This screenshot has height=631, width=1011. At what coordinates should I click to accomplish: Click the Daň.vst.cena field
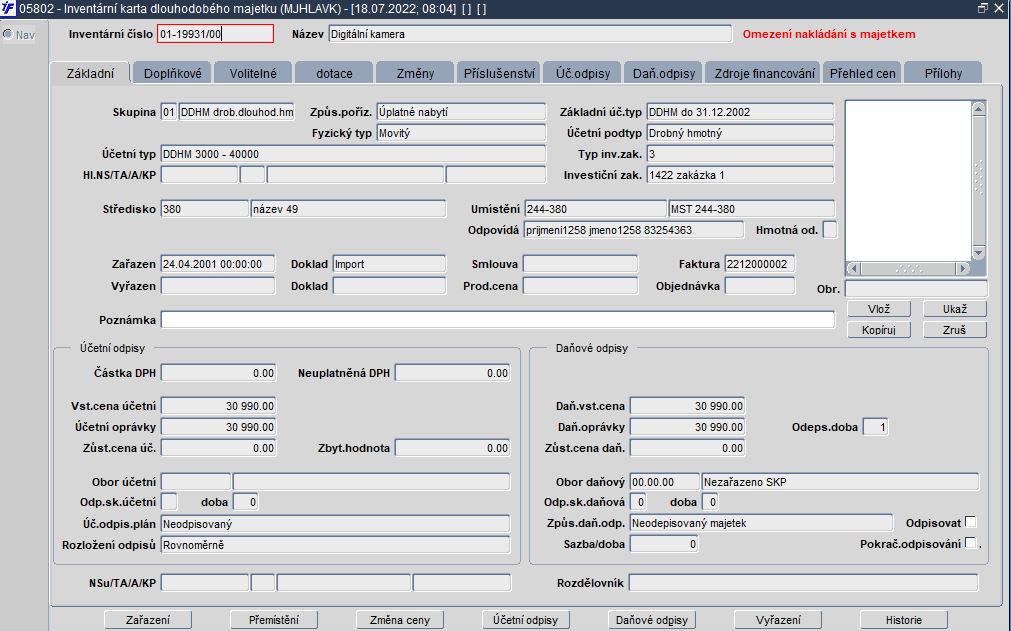(x=687, y=405)
